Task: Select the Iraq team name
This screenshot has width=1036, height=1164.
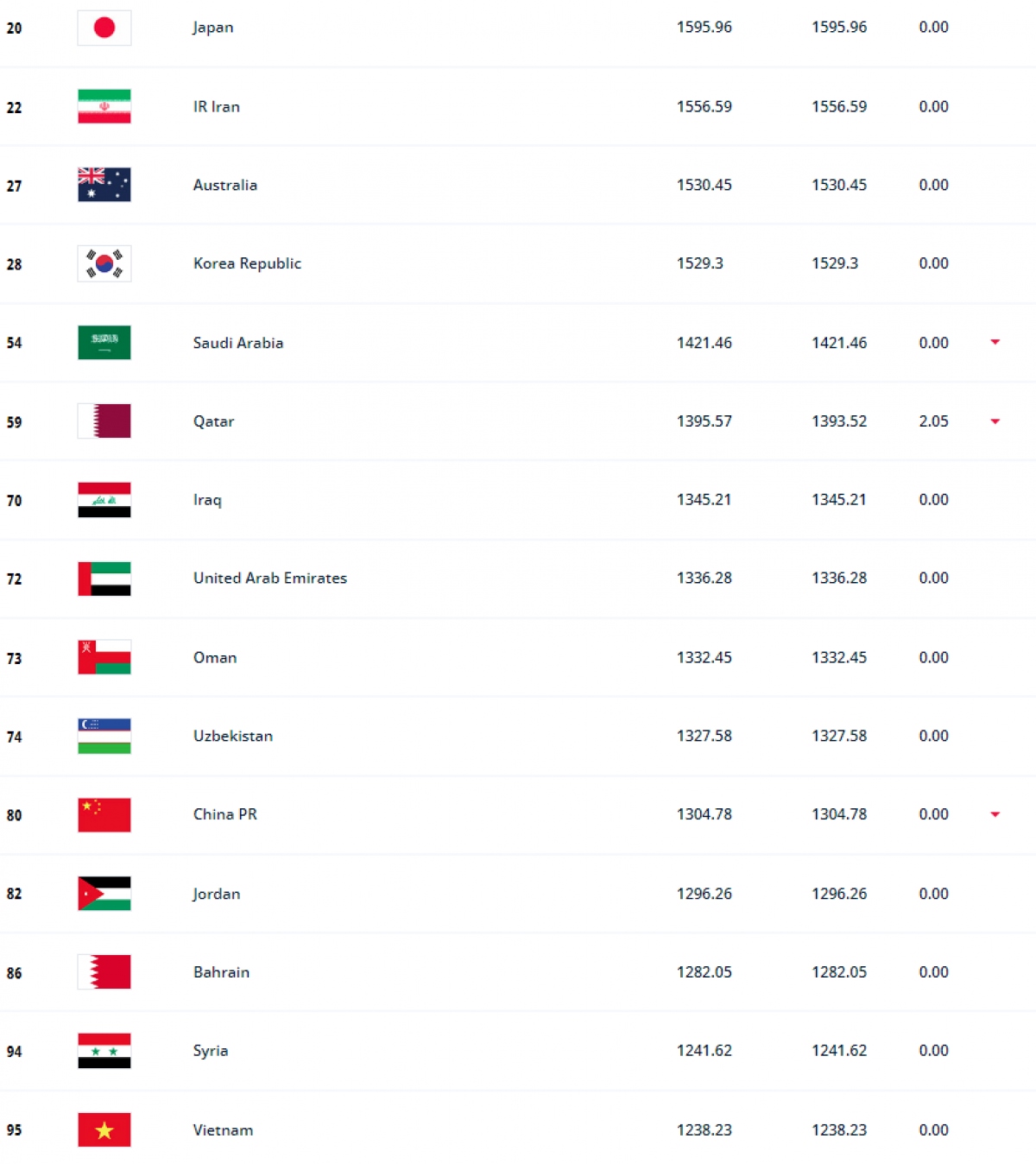Action: [x=207, y=500]
